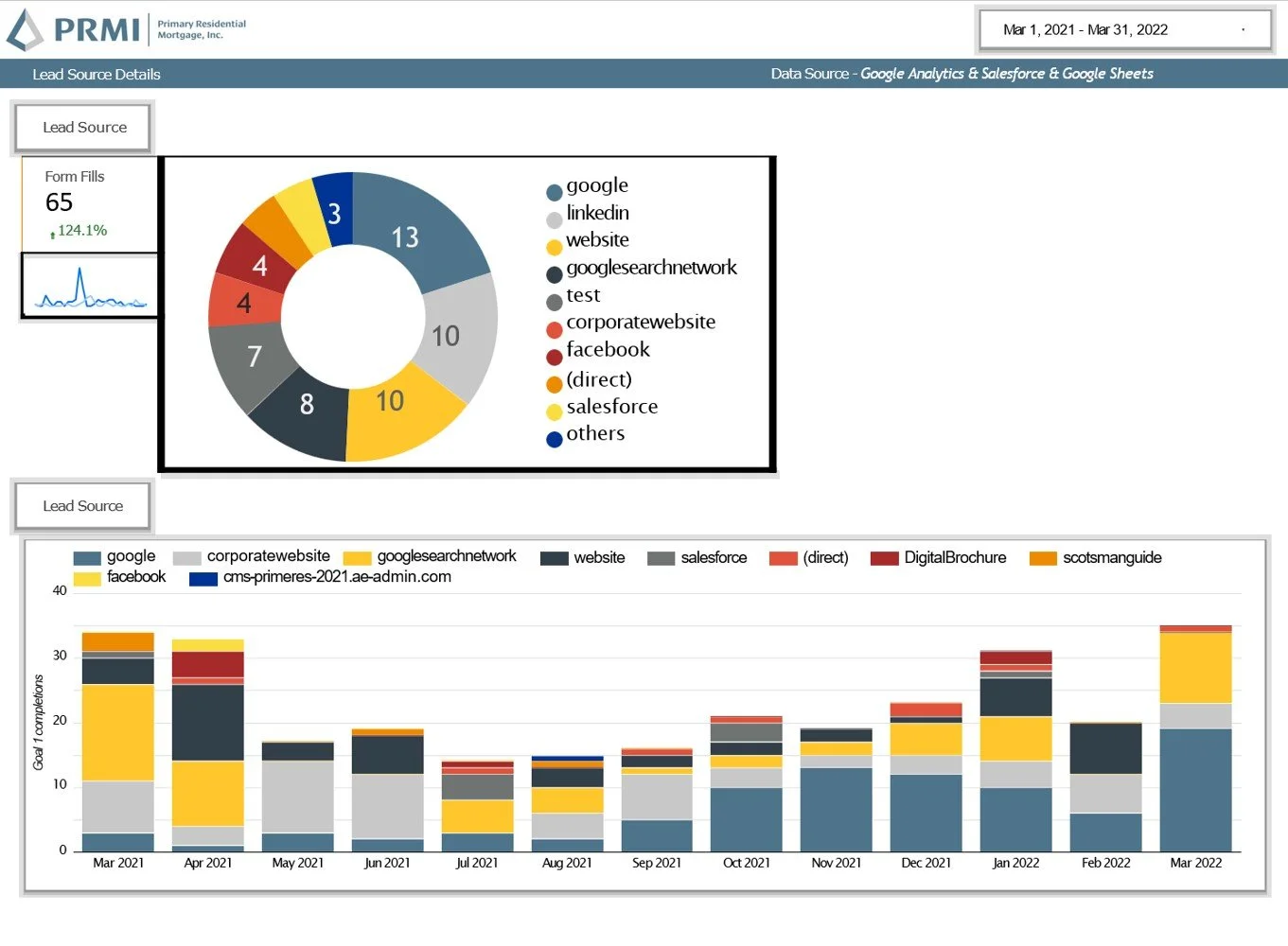The width and height of the screenshot is (1288, 946).
Task: Open the date range dropdown Mar 1, 2021 - Mar 31, 2022
Action: [1125, 30]
